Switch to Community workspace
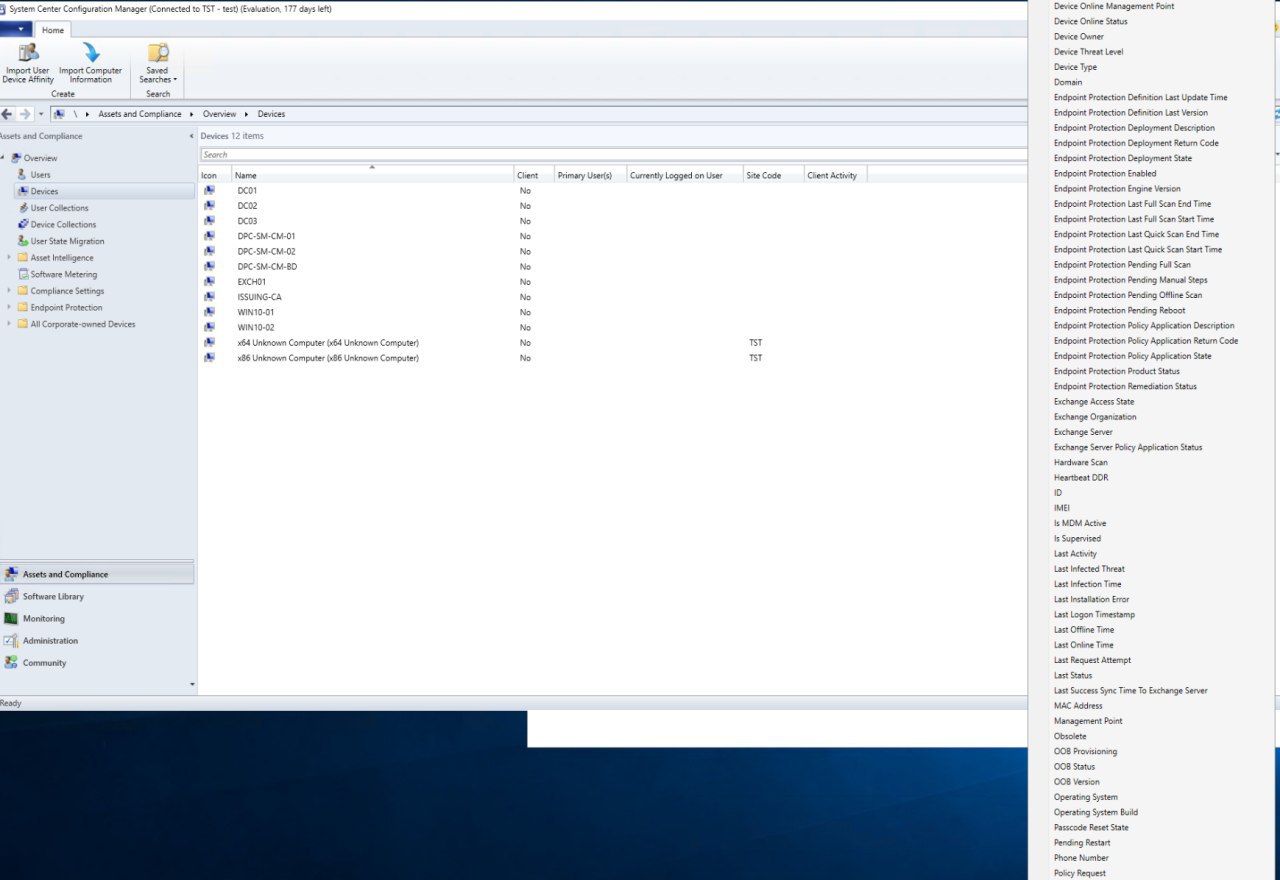The image size is (1280, 880). 97,663
